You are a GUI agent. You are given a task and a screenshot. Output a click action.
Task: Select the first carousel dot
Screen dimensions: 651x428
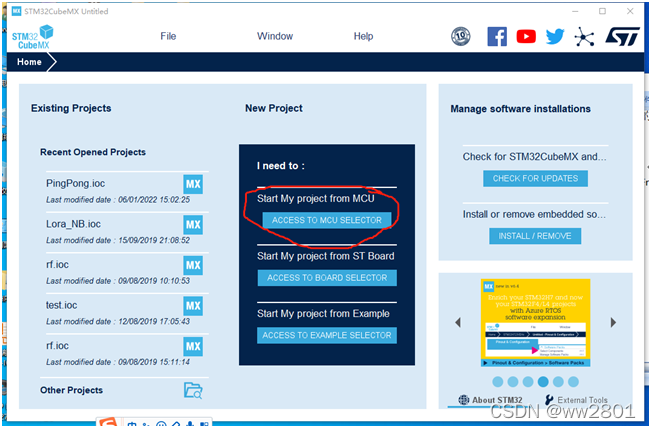(498, 382)
